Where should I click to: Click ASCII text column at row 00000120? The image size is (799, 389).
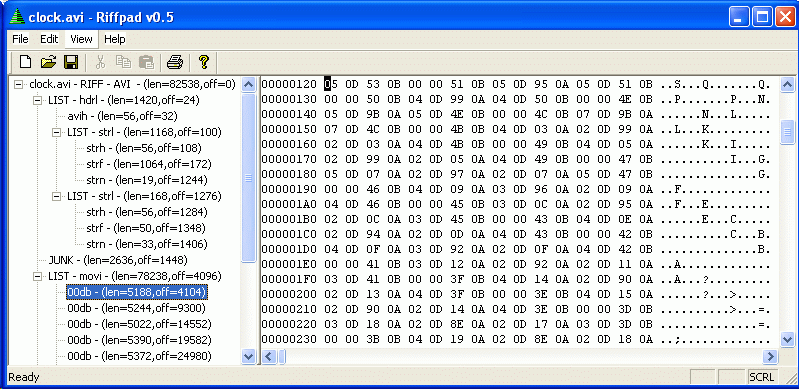click(715, 84)
